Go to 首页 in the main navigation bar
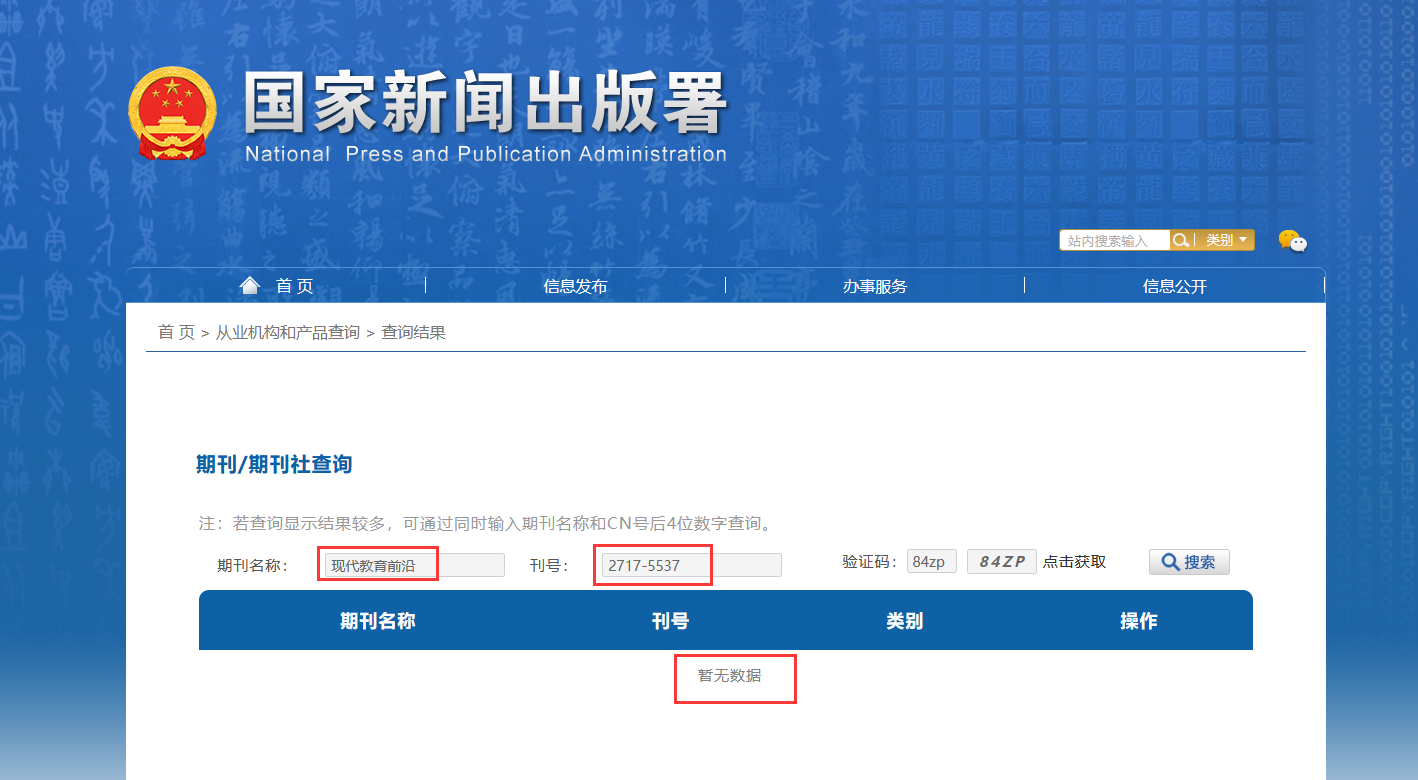Image resolution: width=1418 pixels, height=780 pixels. (277, 286)
